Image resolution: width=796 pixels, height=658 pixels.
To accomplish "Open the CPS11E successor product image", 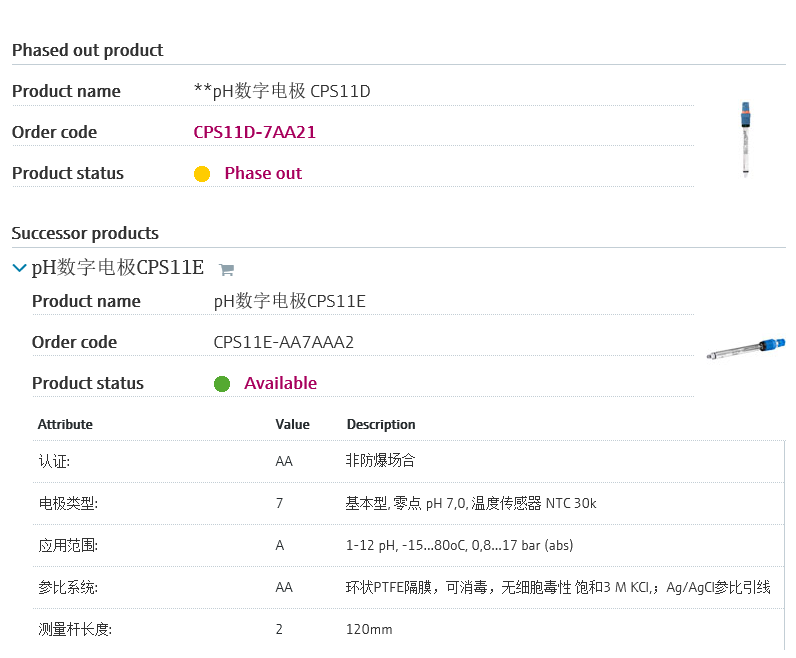I will point(746,348).
